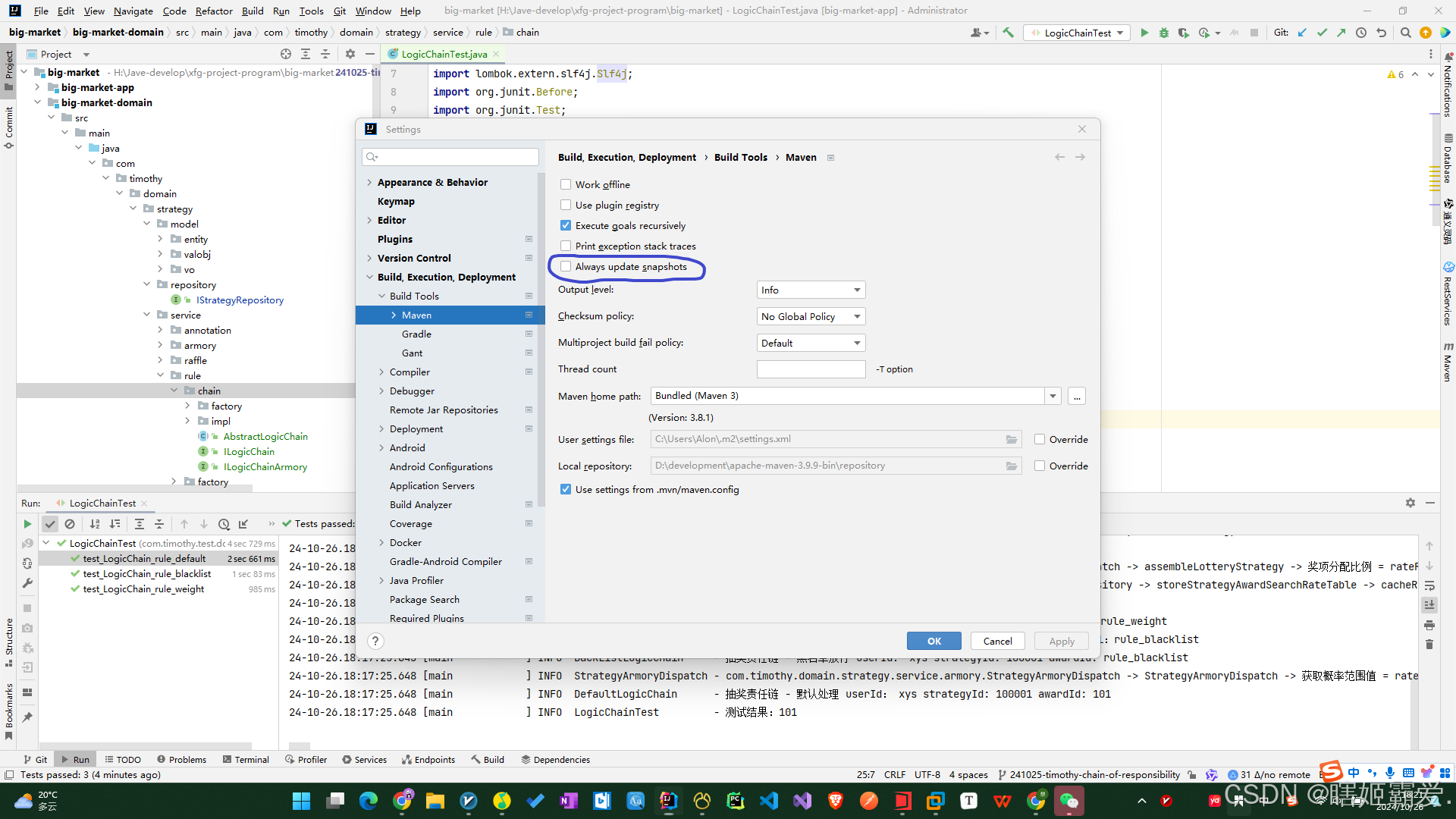The height and width of the screenshot is (819, 1456).
Task: Enable Always update snapshots checkbox
Action: (x=566, y=266)
